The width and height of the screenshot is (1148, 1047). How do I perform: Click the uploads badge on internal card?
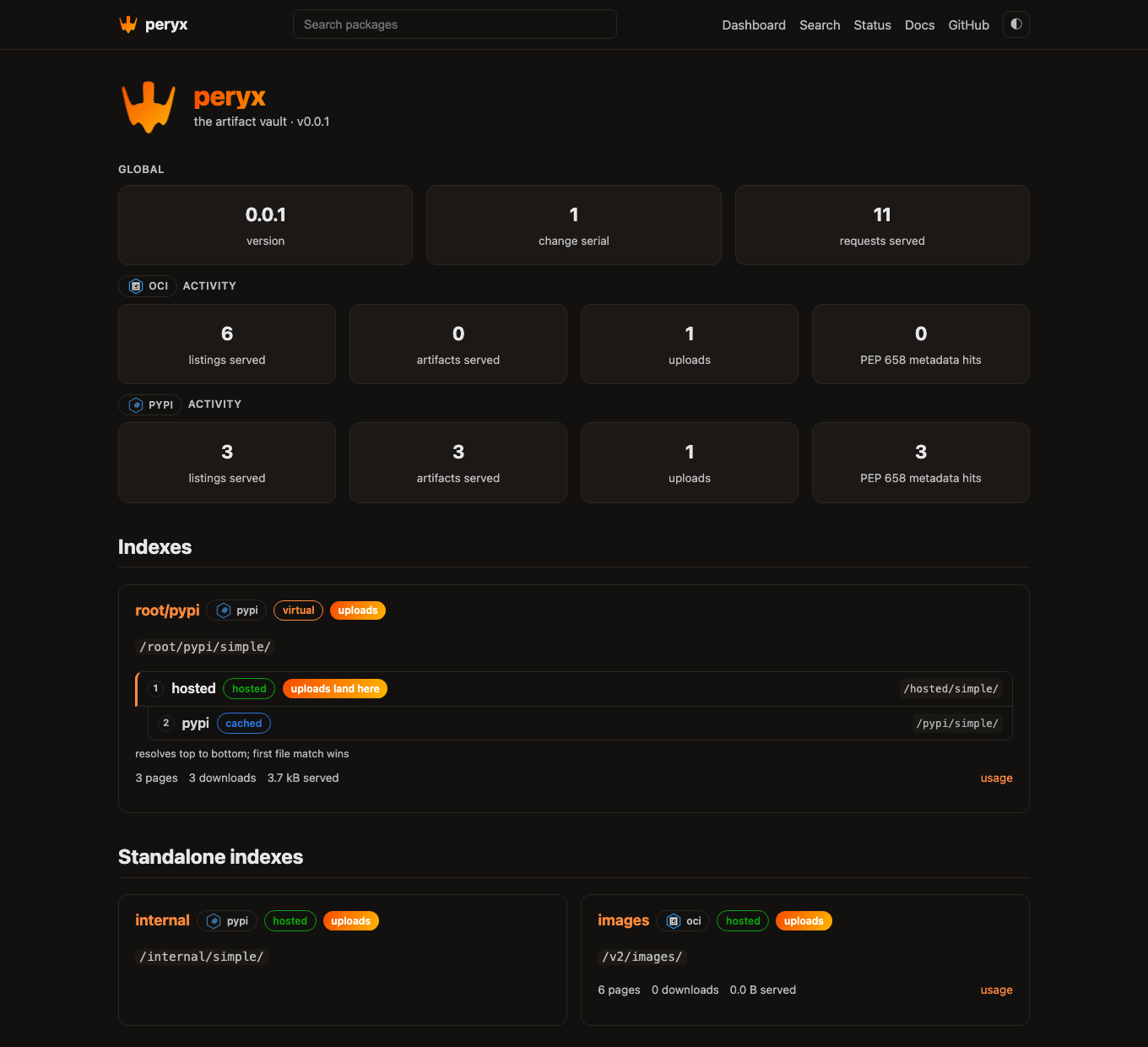click(x=351, y=921)
